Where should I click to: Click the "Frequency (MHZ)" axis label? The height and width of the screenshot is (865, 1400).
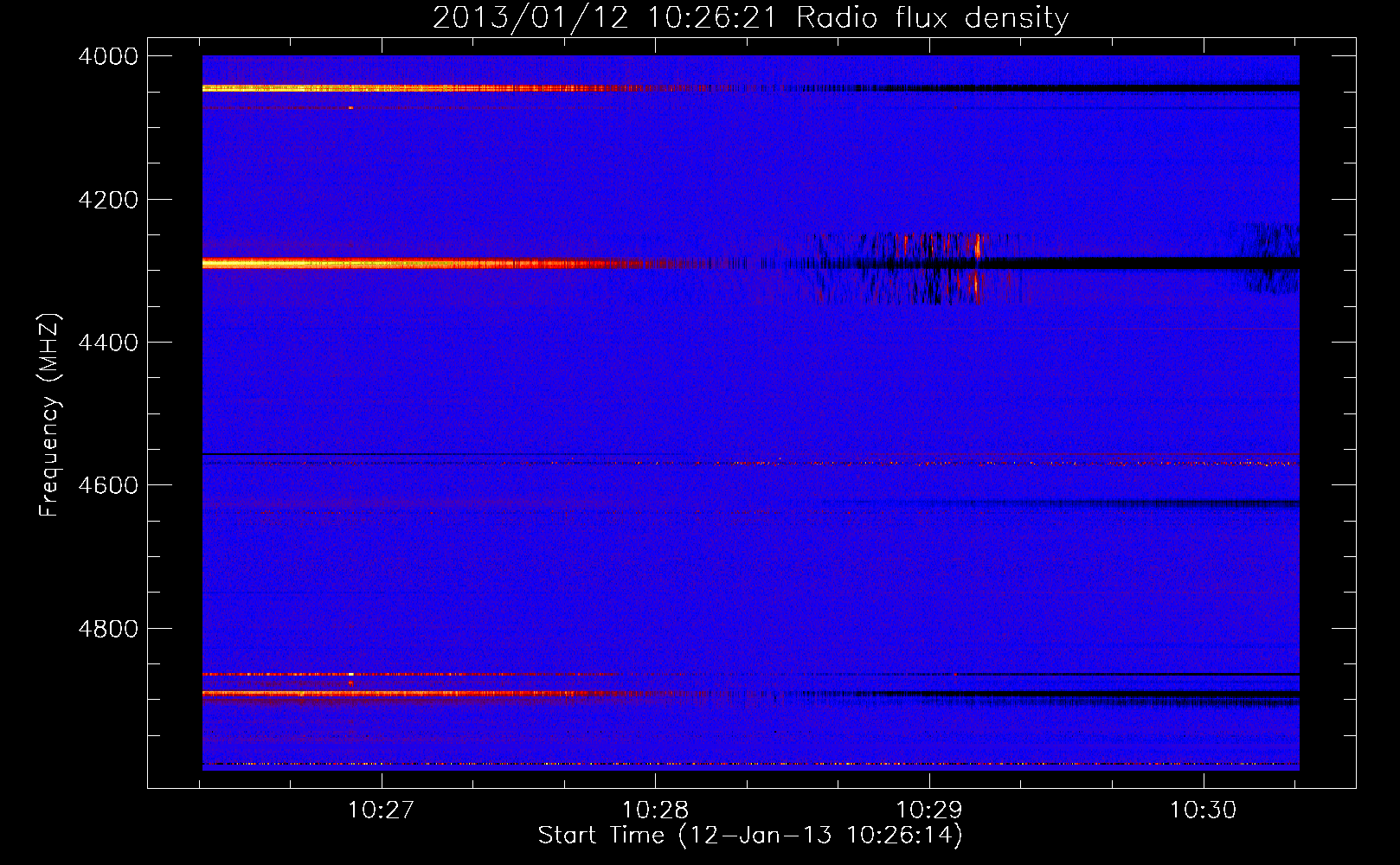click(49, 415)
